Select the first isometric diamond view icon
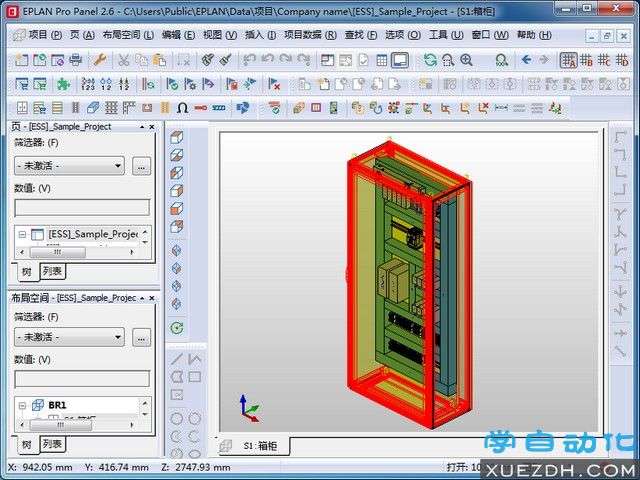640x480 pixels. click(176, 250)
